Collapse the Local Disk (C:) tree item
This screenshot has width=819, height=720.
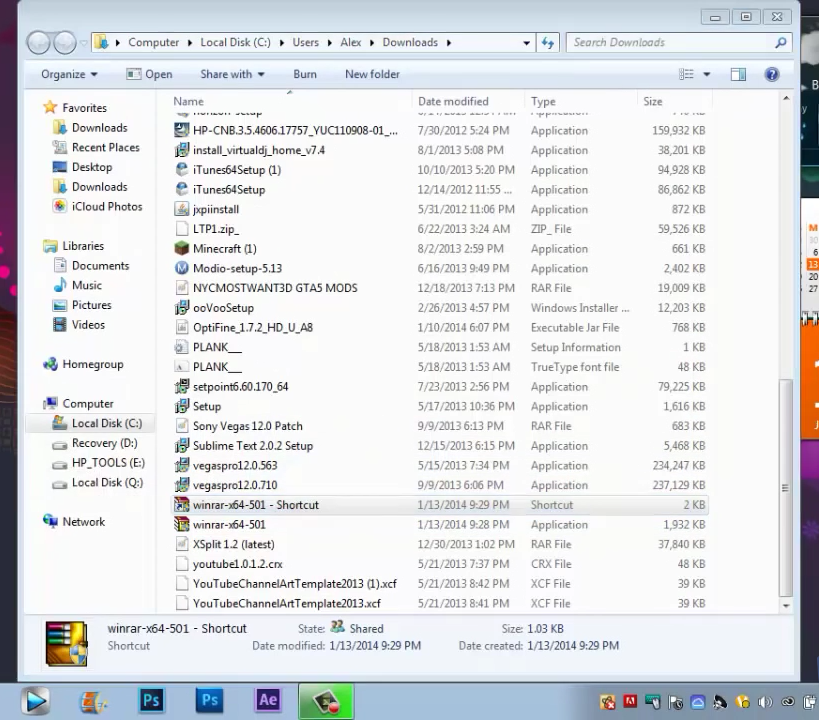pyautogui.click(x=38, y=423)
